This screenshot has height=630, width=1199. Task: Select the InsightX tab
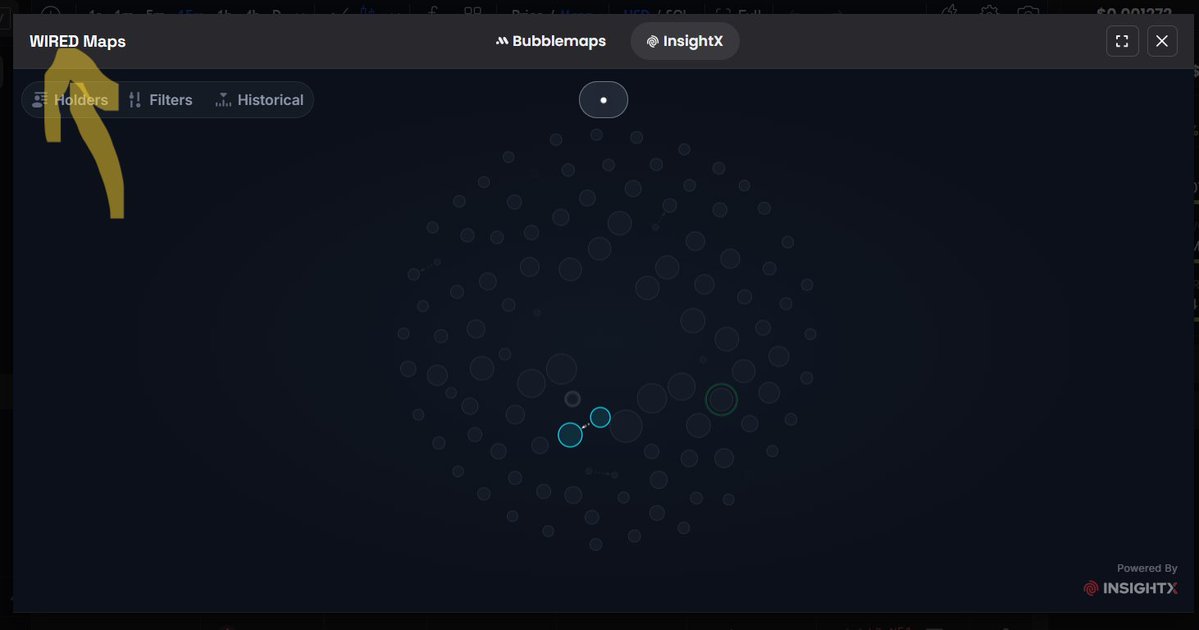point(684,41)
